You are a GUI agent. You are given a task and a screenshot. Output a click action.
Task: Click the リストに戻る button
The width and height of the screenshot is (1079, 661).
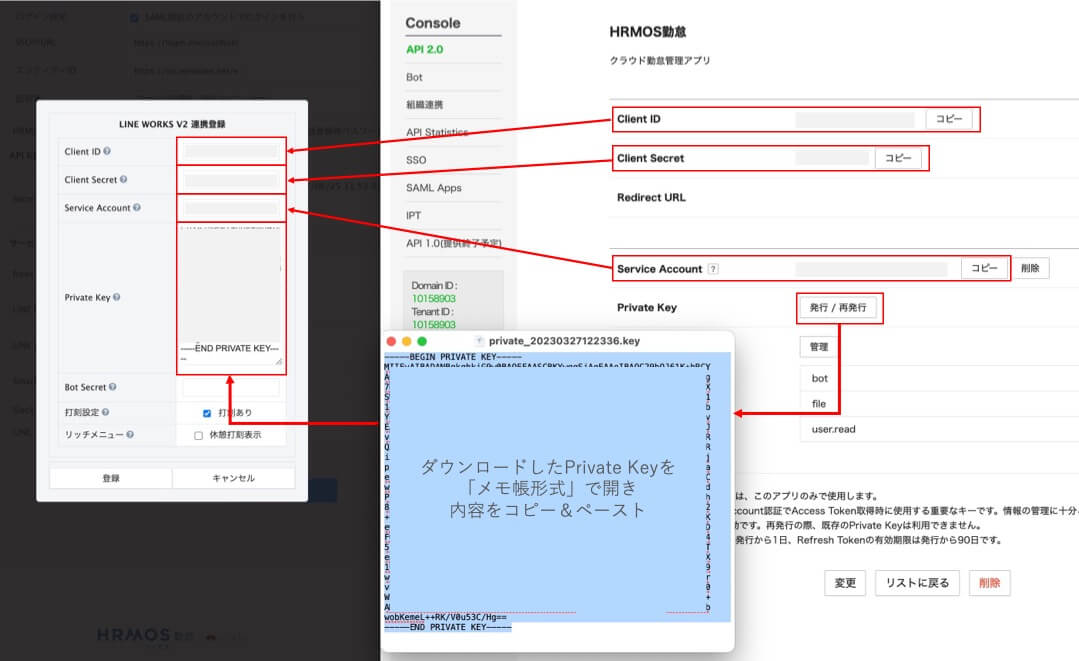click(917, 583)
